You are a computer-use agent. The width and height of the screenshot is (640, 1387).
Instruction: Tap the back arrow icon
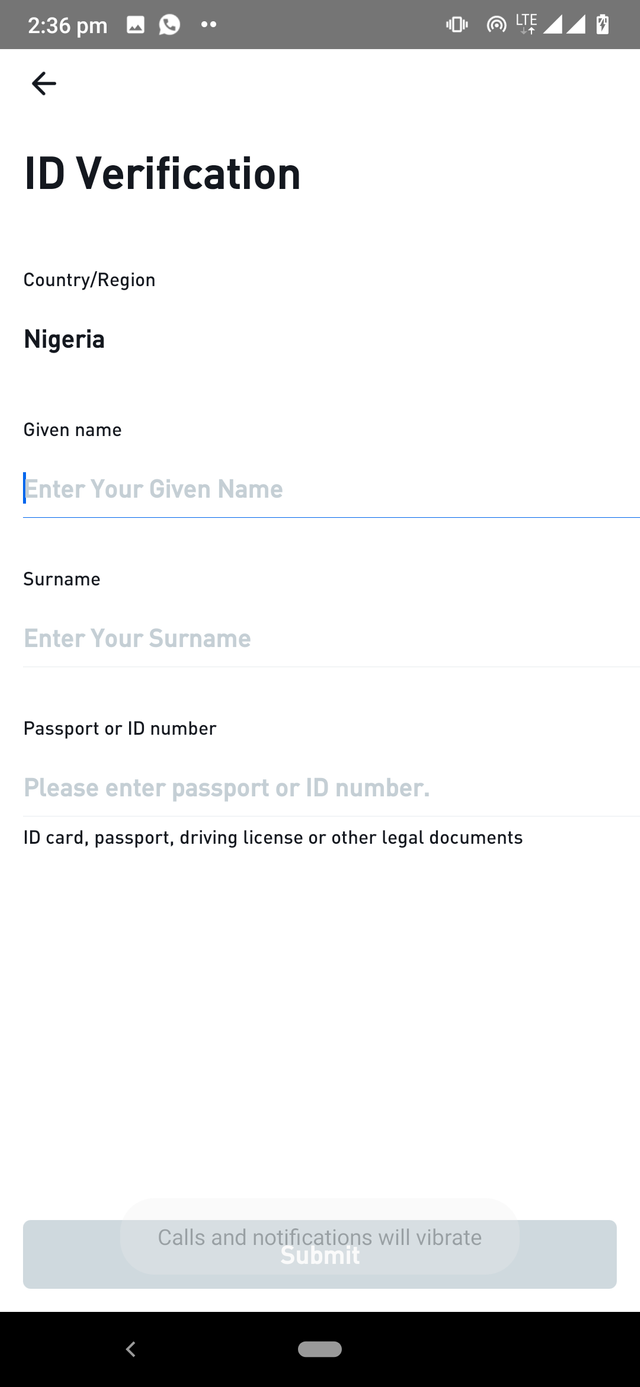tap(44, 84)
